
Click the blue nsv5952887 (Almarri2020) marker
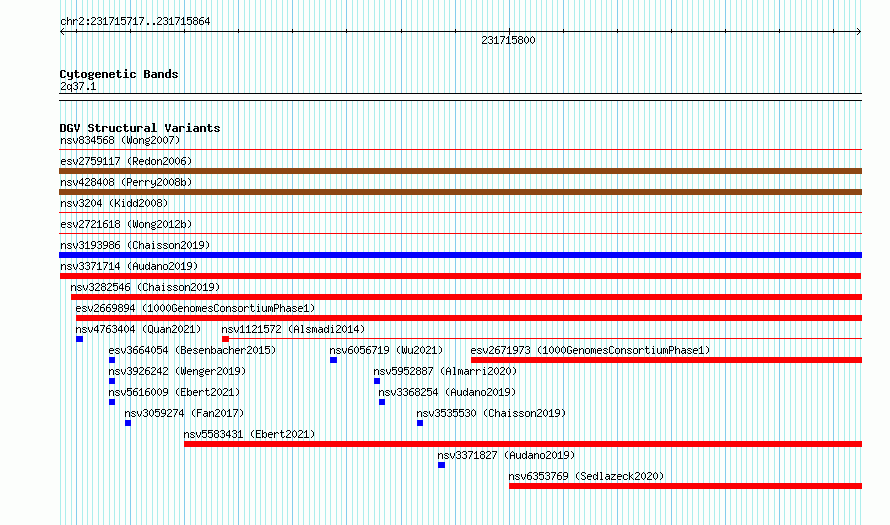(x=377, y=381)
